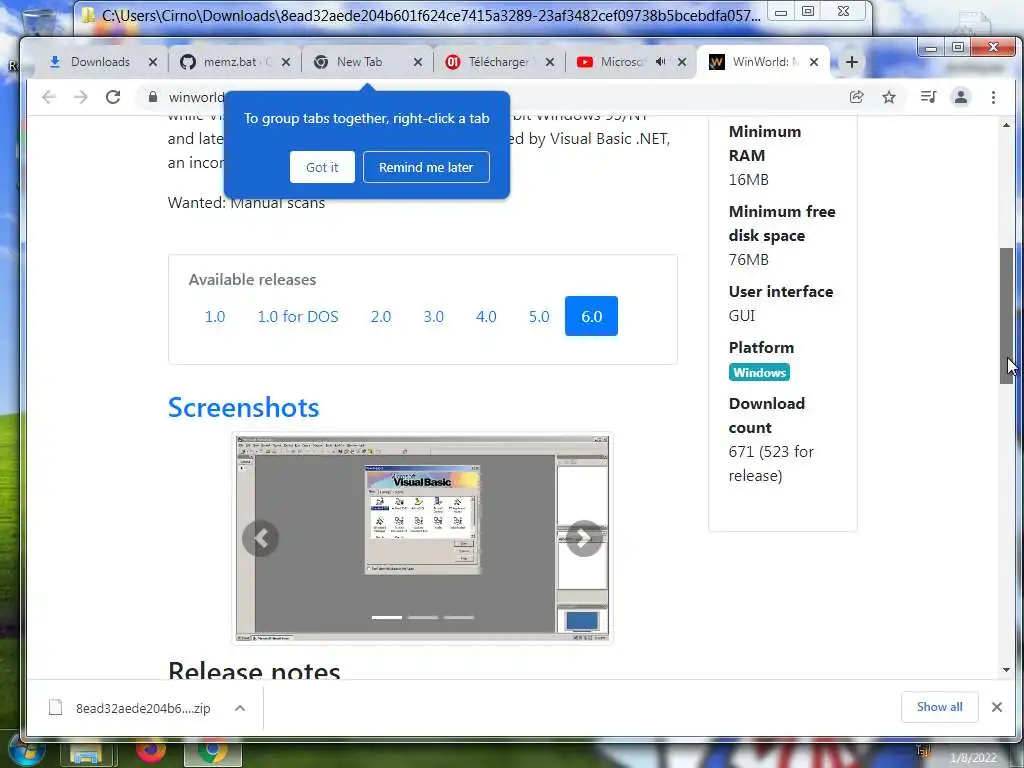
Task: Open the Chrome three-dot menu
Action: coord(993,97)
